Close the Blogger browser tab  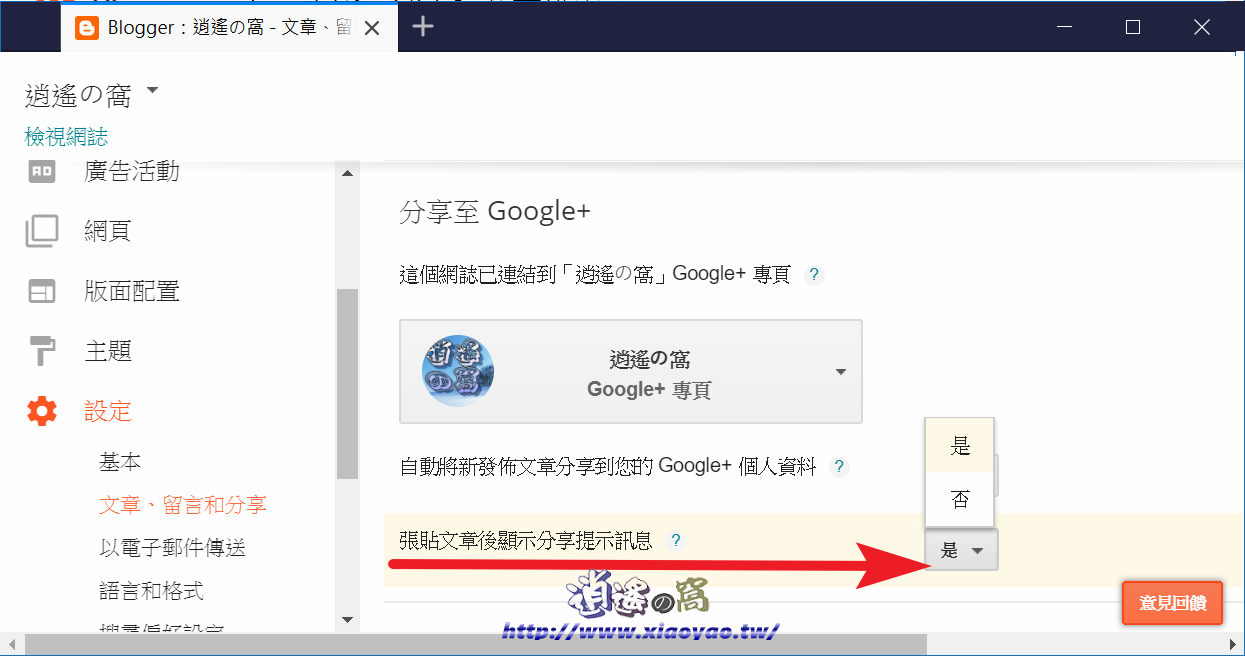(x=372, y=28)
